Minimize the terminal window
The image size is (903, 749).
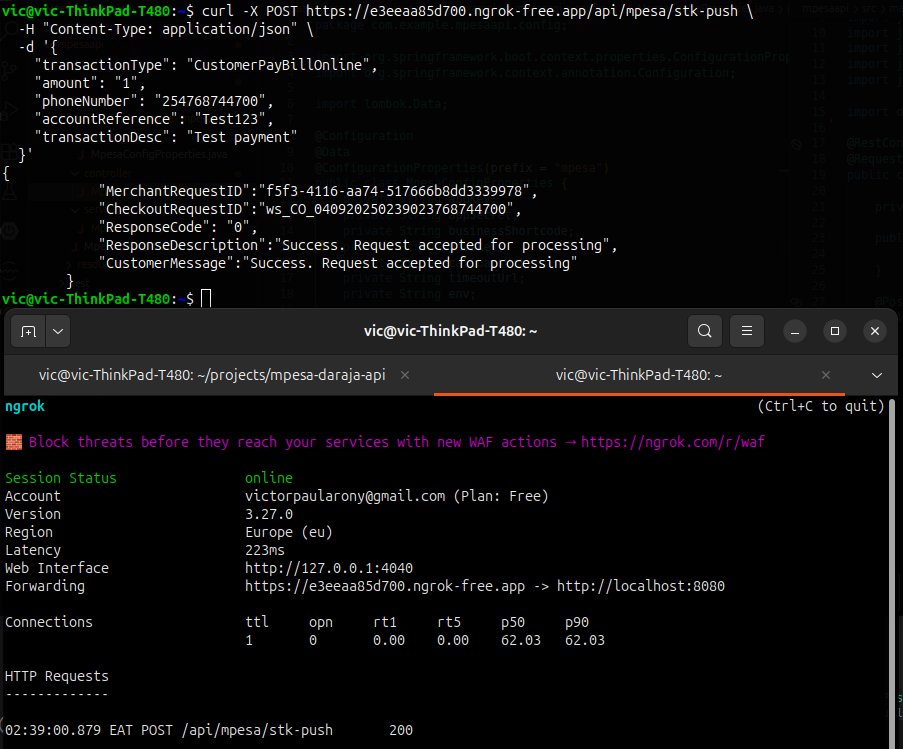click(795, 331)
